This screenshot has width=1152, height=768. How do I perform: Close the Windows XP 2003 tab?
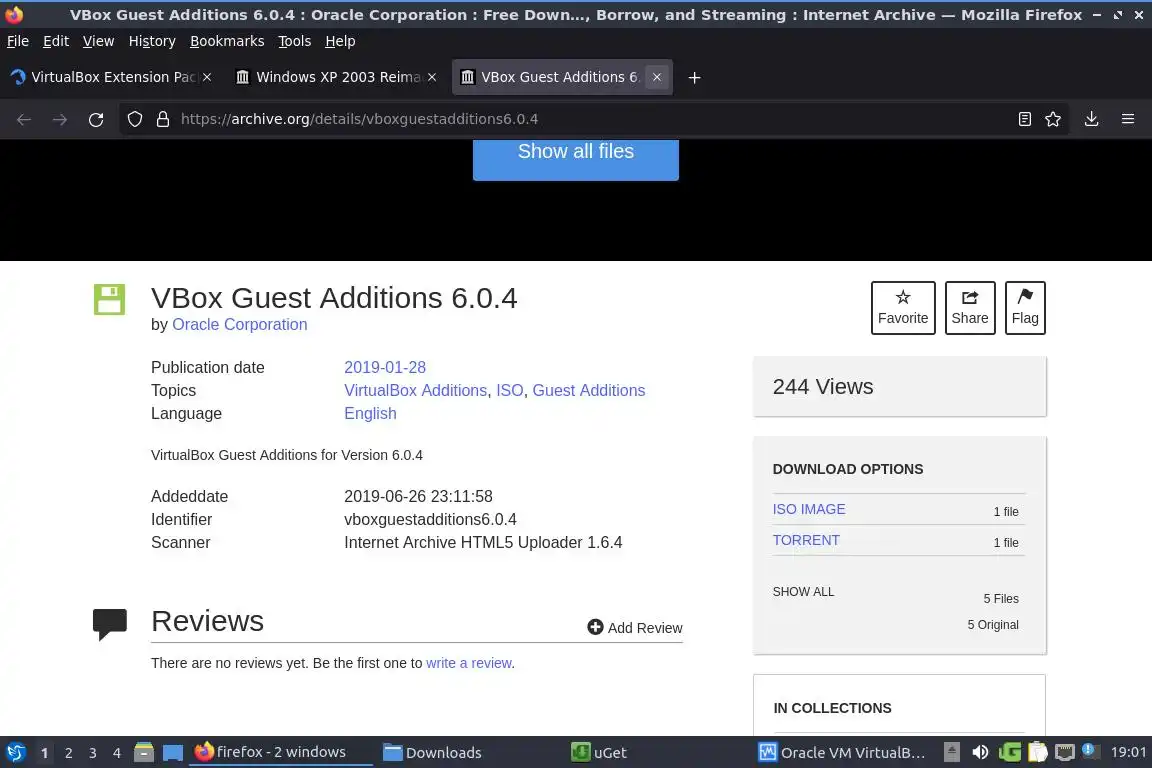(x=432, y=77)
